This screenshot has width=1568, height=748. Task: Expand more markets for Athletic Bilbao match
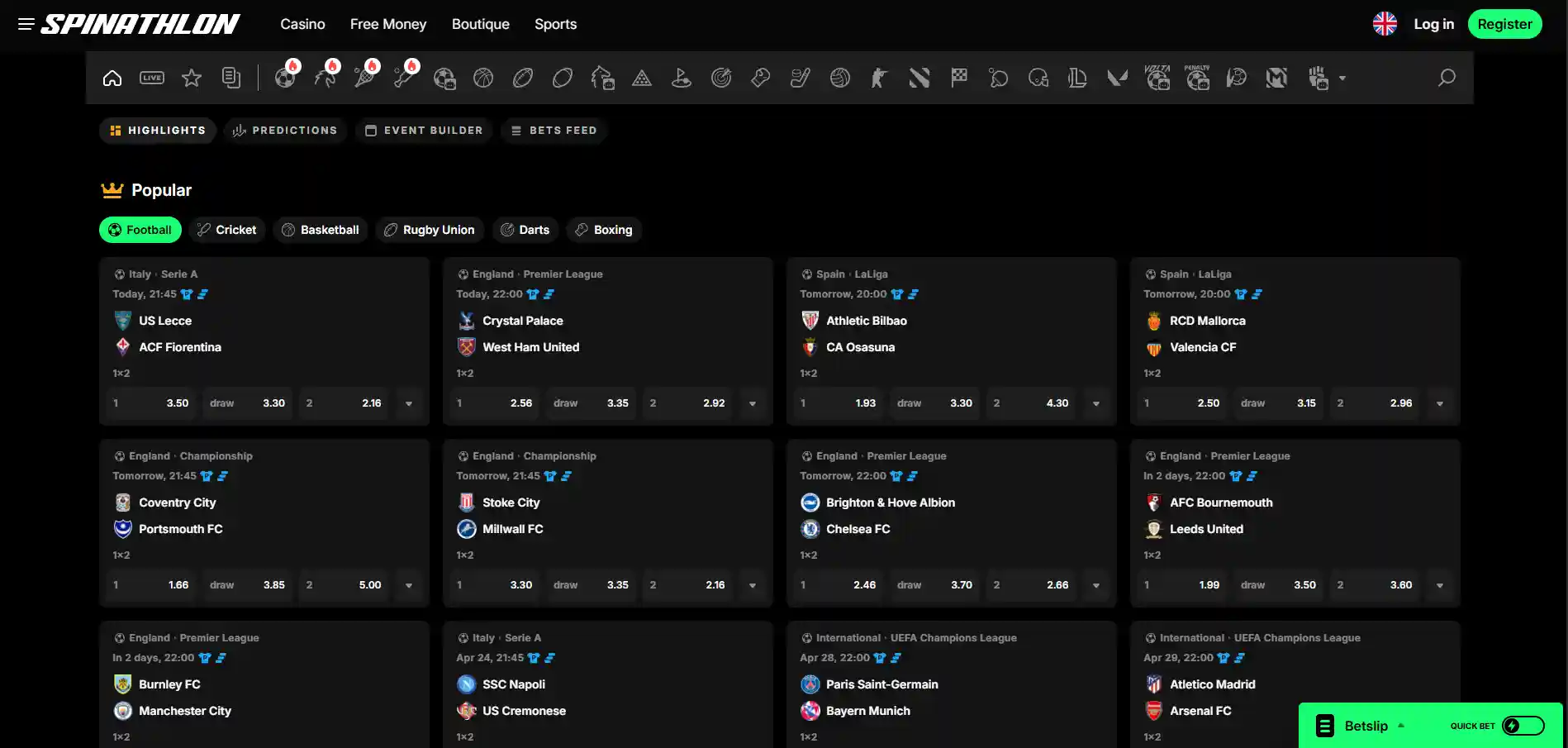[x=1096, y=403]
